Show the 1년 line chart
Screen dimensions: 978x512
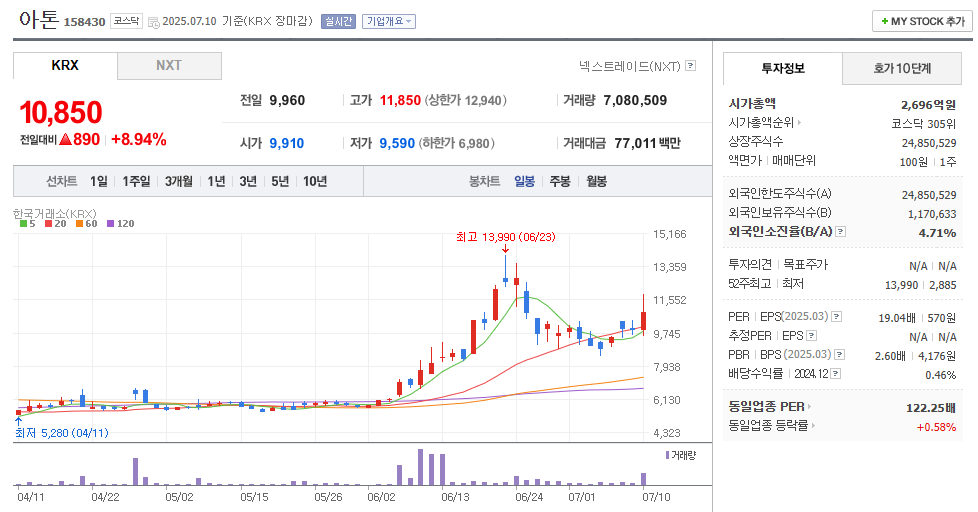pos(216,181)
